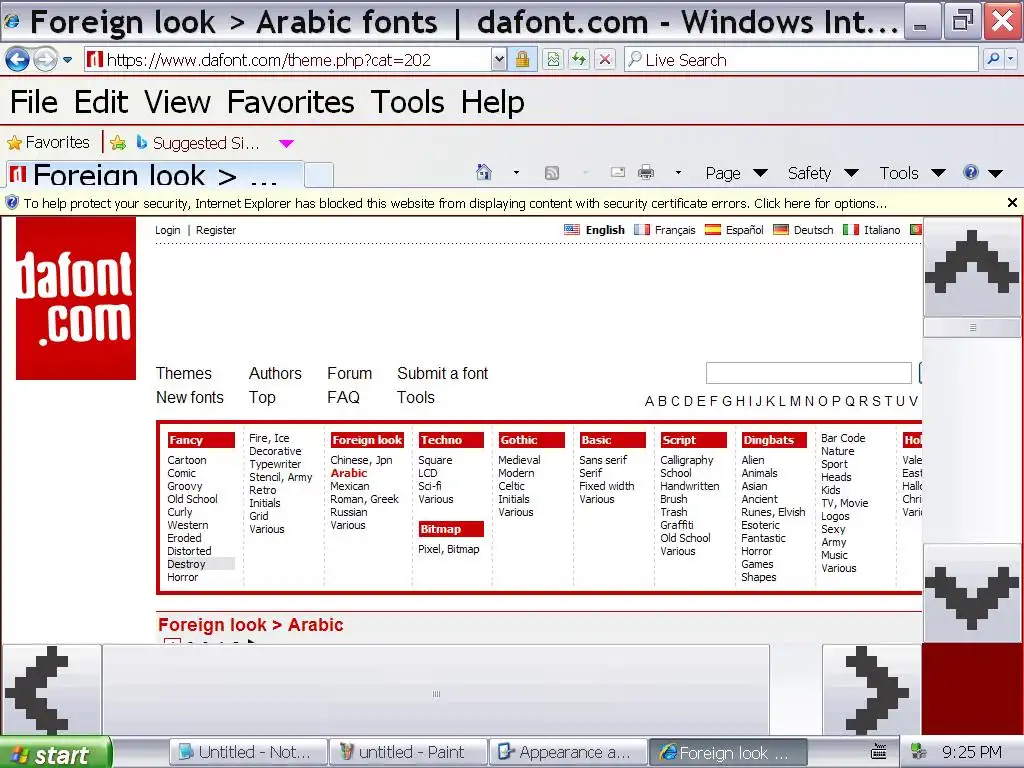Open the File menu

click(x=34, y=103)
